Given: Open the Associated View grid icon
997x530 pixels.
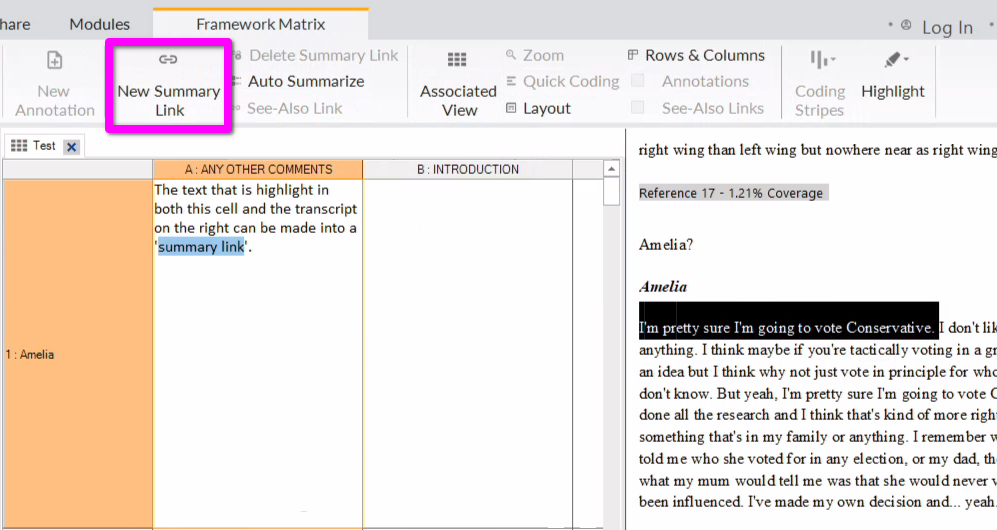Looking at the screenshot, I should (457, 61).
